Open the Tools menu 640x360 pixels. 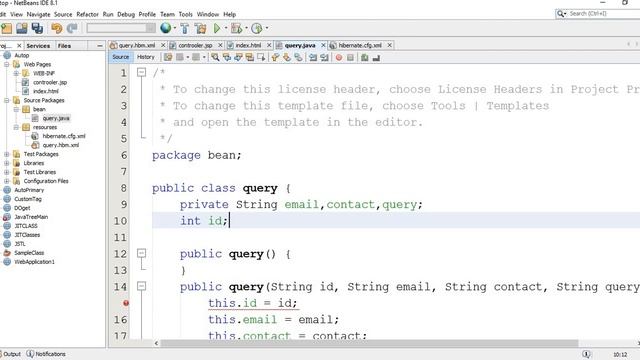tap(185, 14)
